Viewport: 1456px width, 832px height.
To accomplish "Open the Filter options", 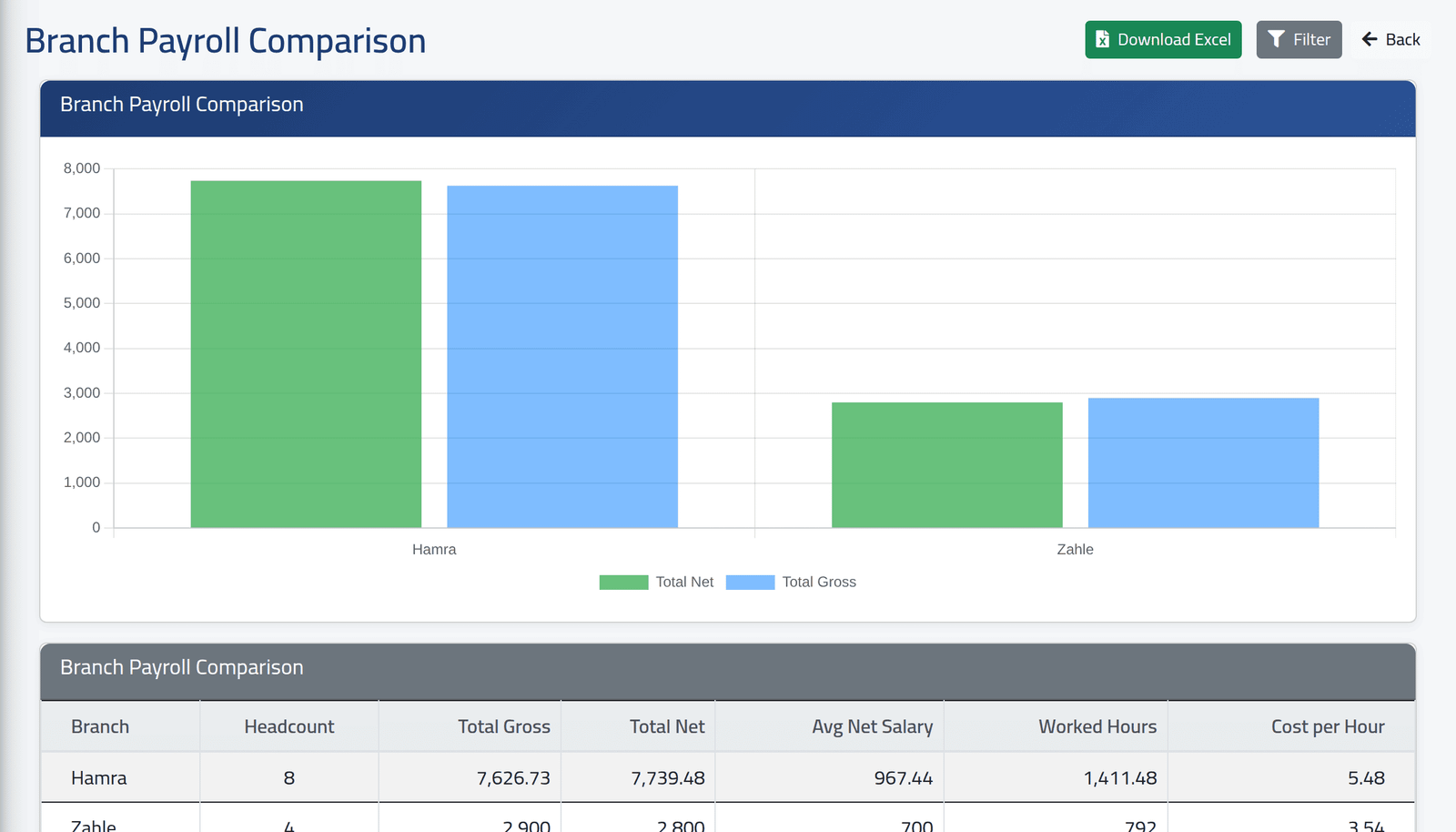I will [x=1299, y=39].
